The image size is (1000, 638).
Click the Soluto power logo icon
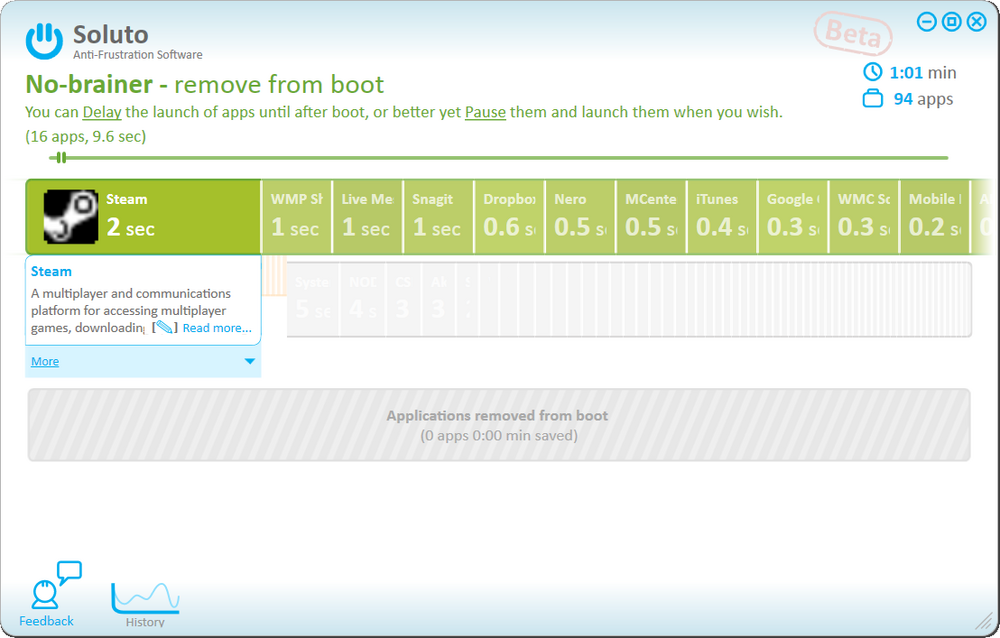click(x=44, y=41)
